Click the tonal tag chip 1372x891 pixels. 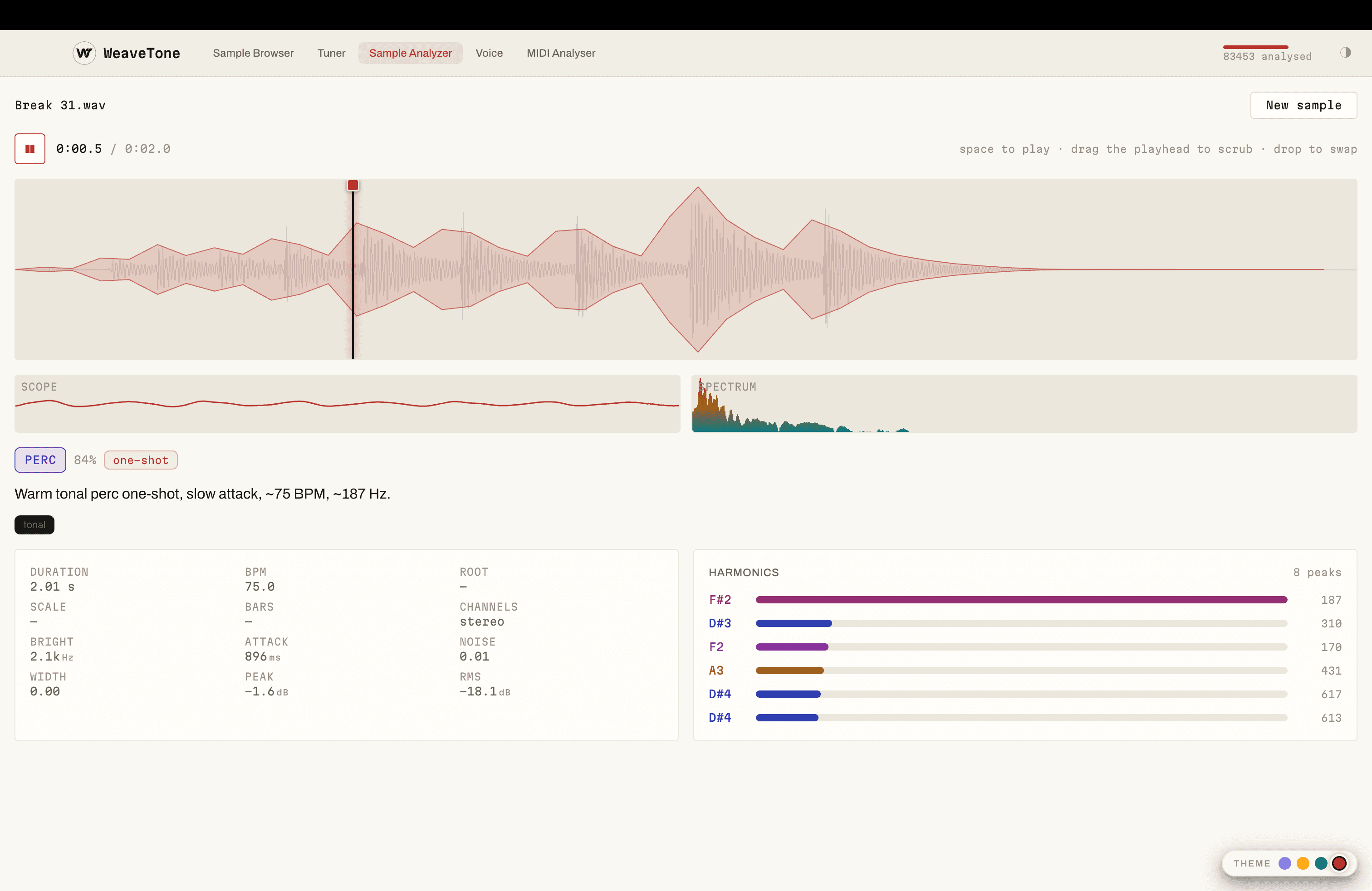click(34, 524)
